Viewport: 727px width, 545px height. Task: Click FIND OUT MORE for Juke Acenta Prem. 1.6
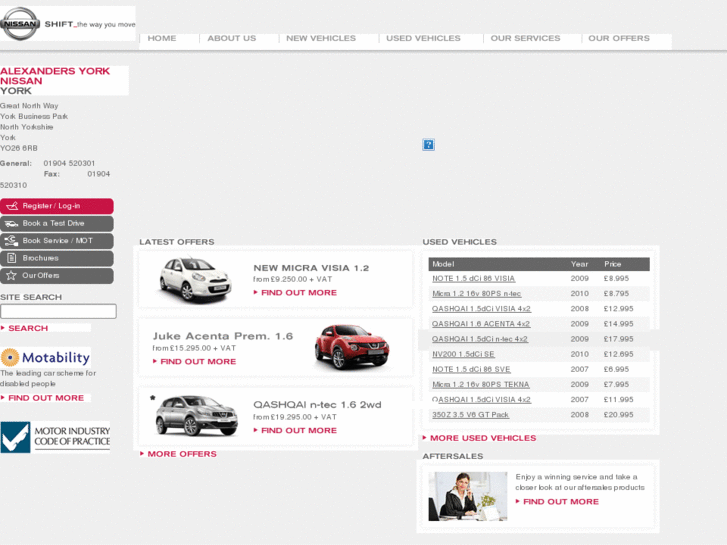click(x=198, y=361)
